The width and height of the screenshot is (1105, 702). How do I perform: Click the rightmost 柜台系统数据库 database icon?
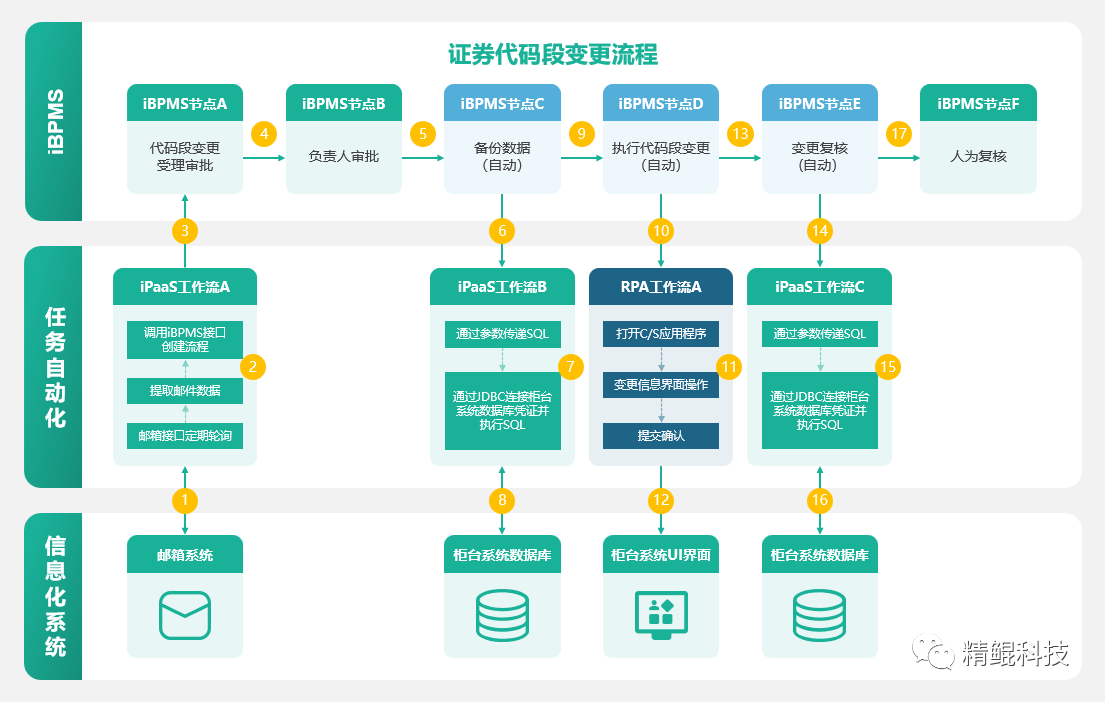coord(820,617)
